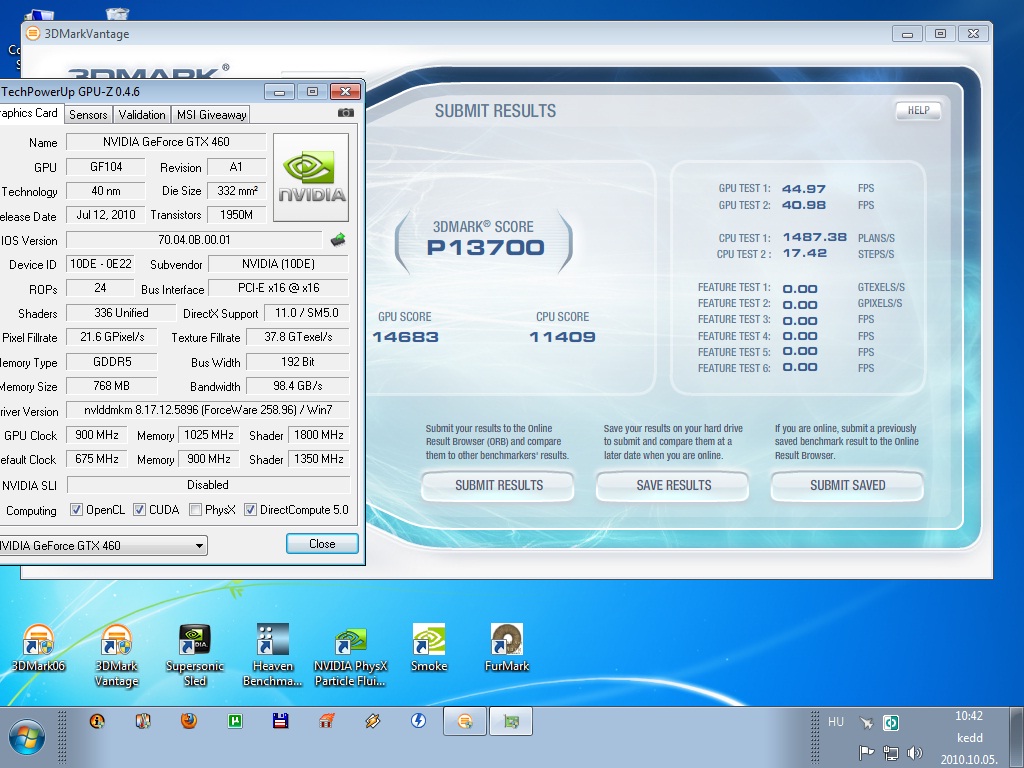
Task: Click the Driver Version field
Action: point(208,410)
